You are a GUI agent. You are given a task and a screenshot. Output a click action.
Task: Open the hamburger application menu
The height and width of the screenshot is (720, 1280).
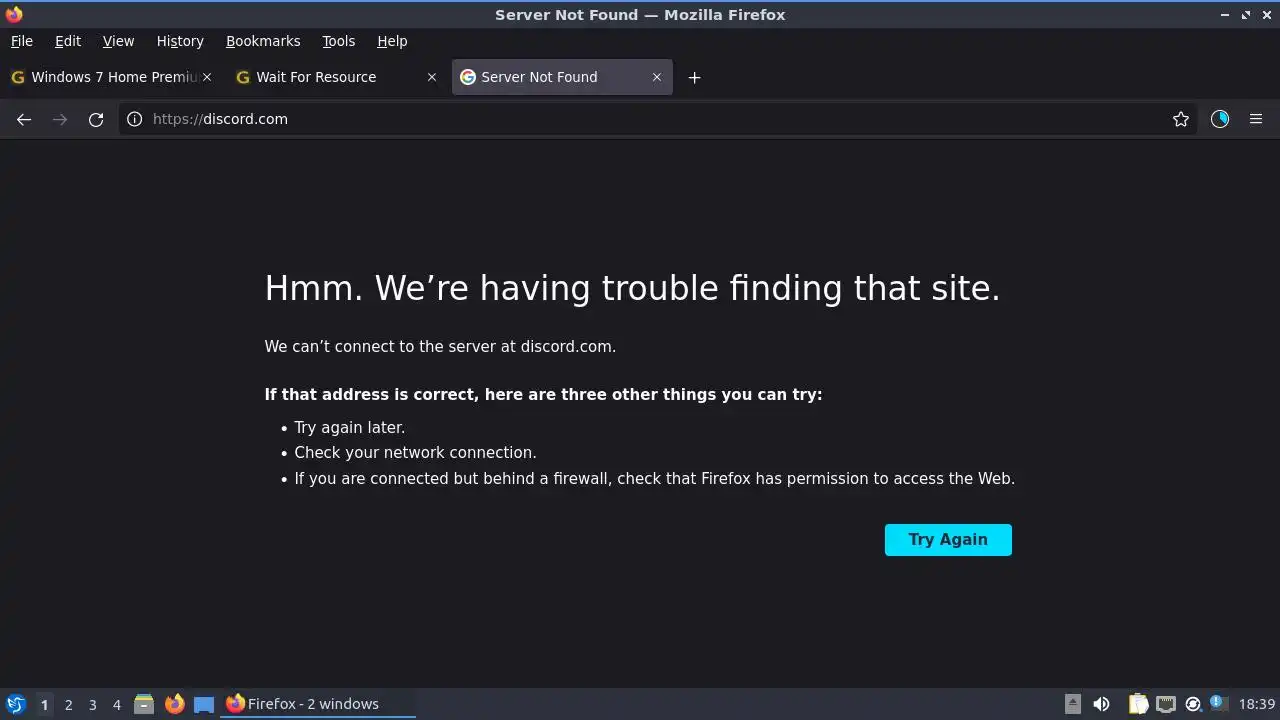click(1256, 119)
